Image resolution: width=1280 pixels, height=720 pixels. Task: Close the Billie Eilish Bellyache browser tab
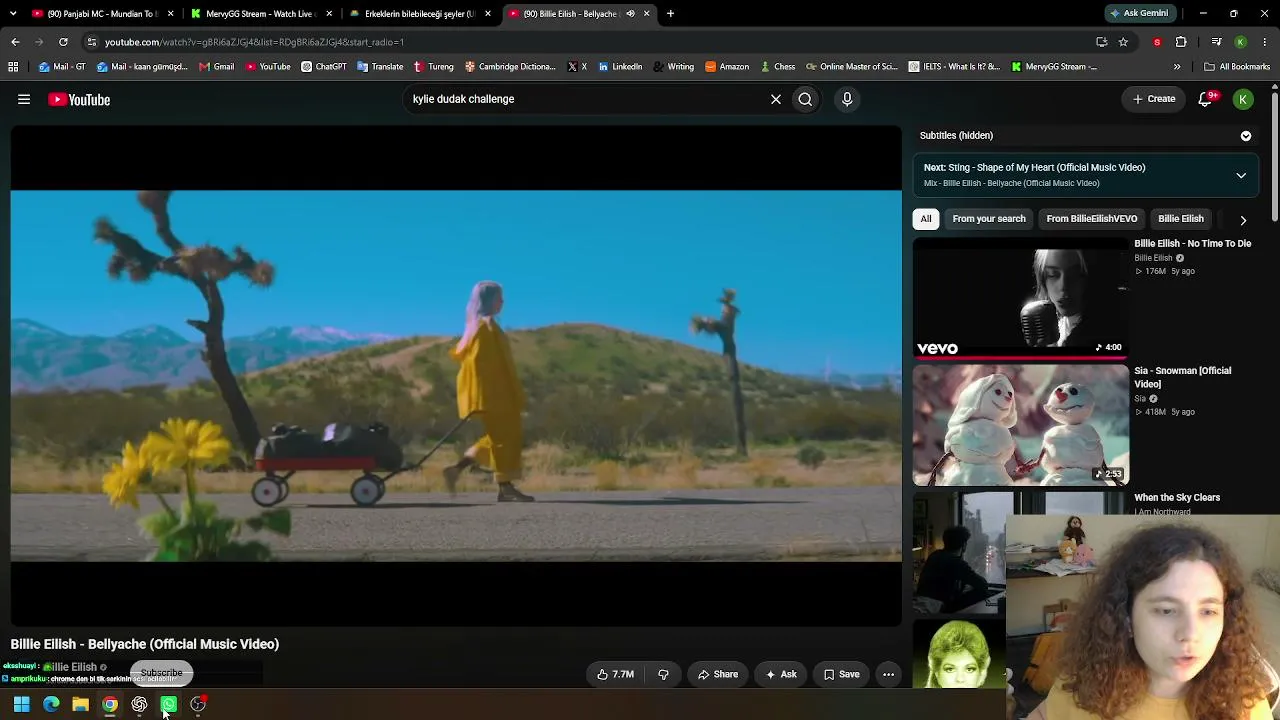coord(647,14)
